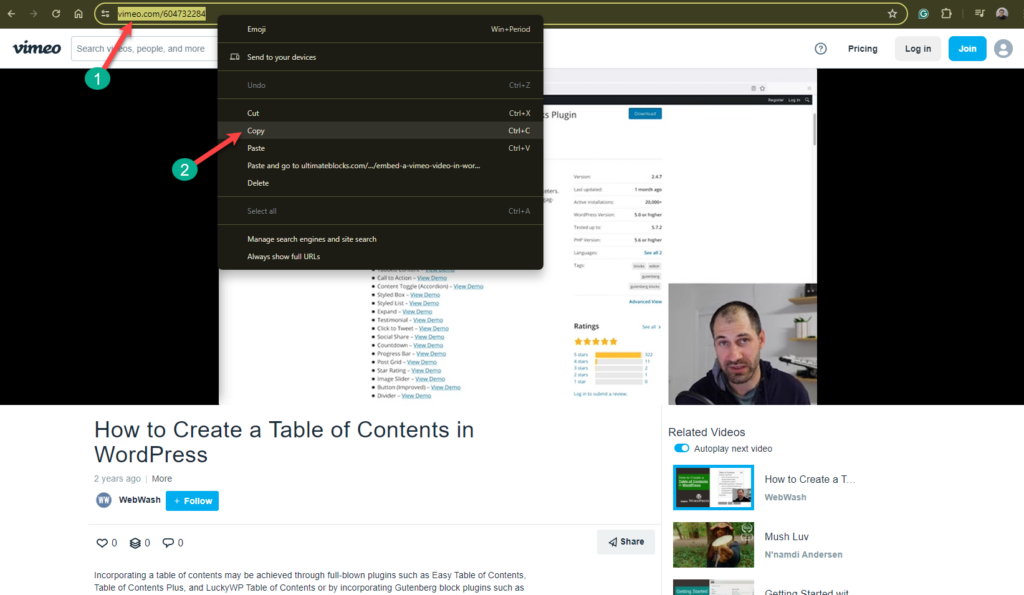1024x595 pixels.
Task: Open the Vimeo user avatar menu
Action: (x=1003, y=48)
